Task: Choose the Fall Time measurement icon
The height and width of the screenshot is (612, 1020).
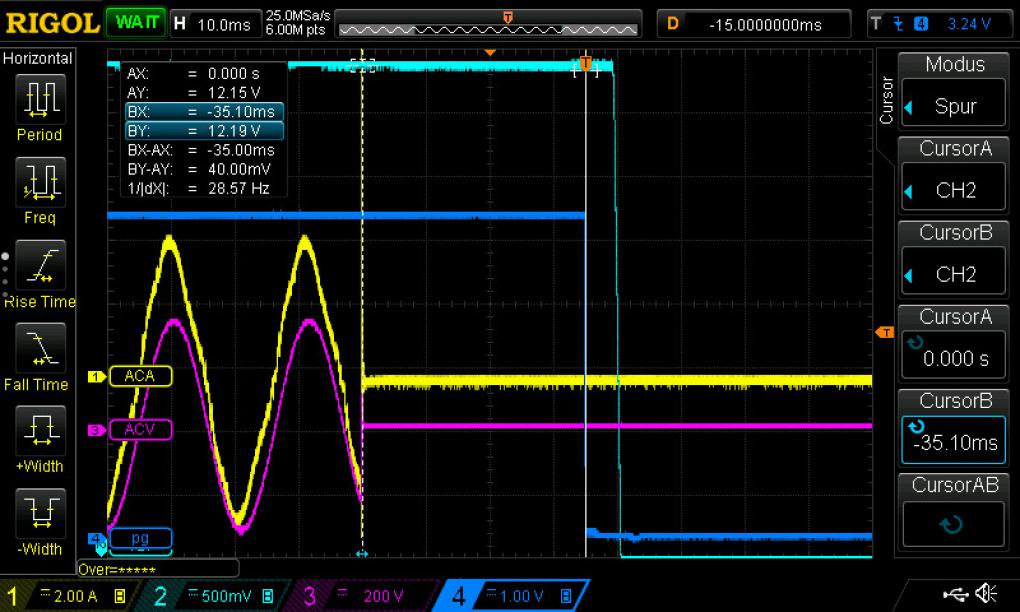Action: 40,348
